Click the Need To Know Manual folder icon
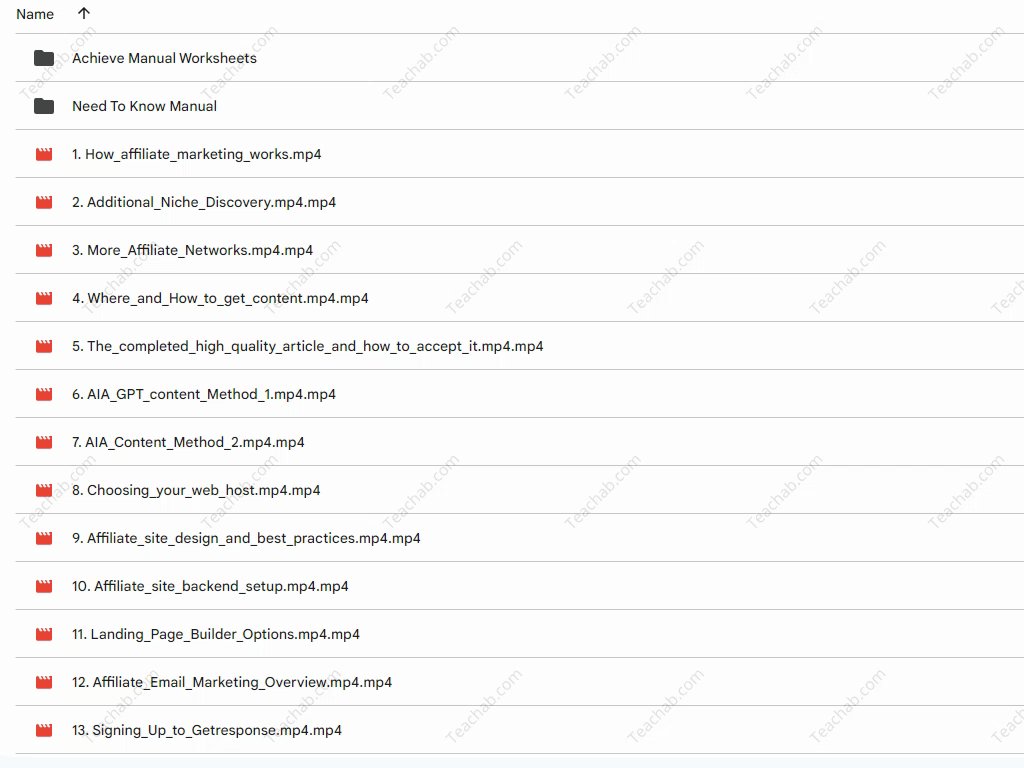Image resolution: width=1024 pixels, height=768 pixels. (44, 106)
